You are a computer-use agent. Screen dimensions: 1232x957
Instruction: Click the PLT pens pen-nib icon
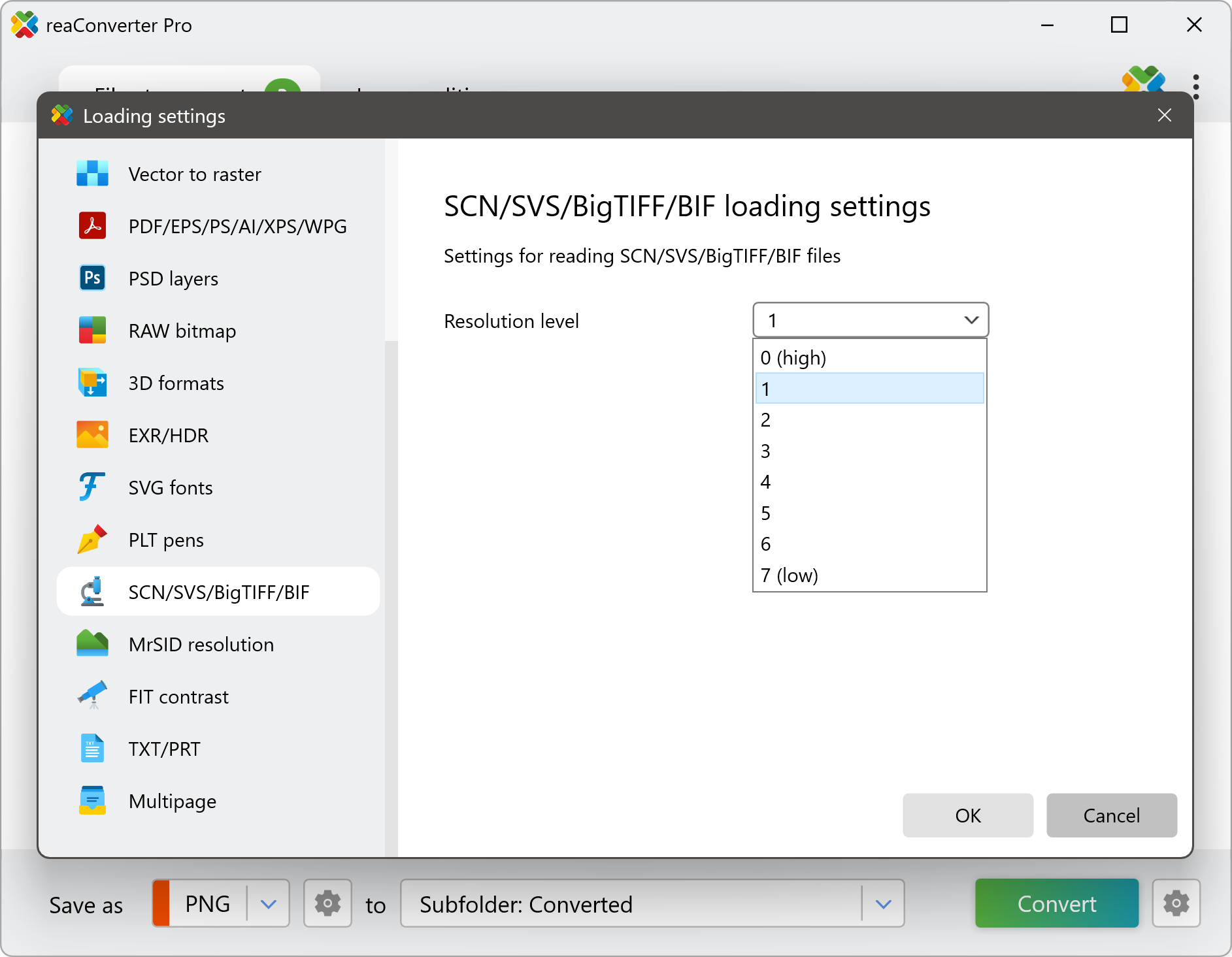(92, 540)
